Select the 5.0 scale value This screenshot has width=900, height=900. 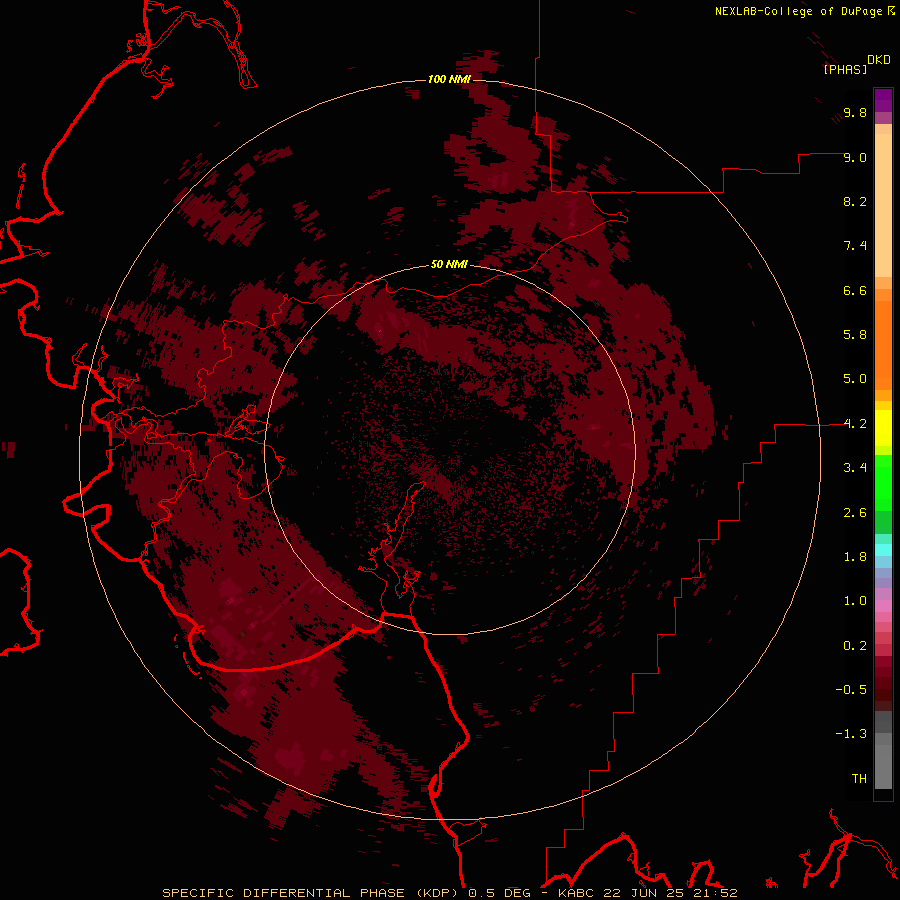[x=855, y=379]
